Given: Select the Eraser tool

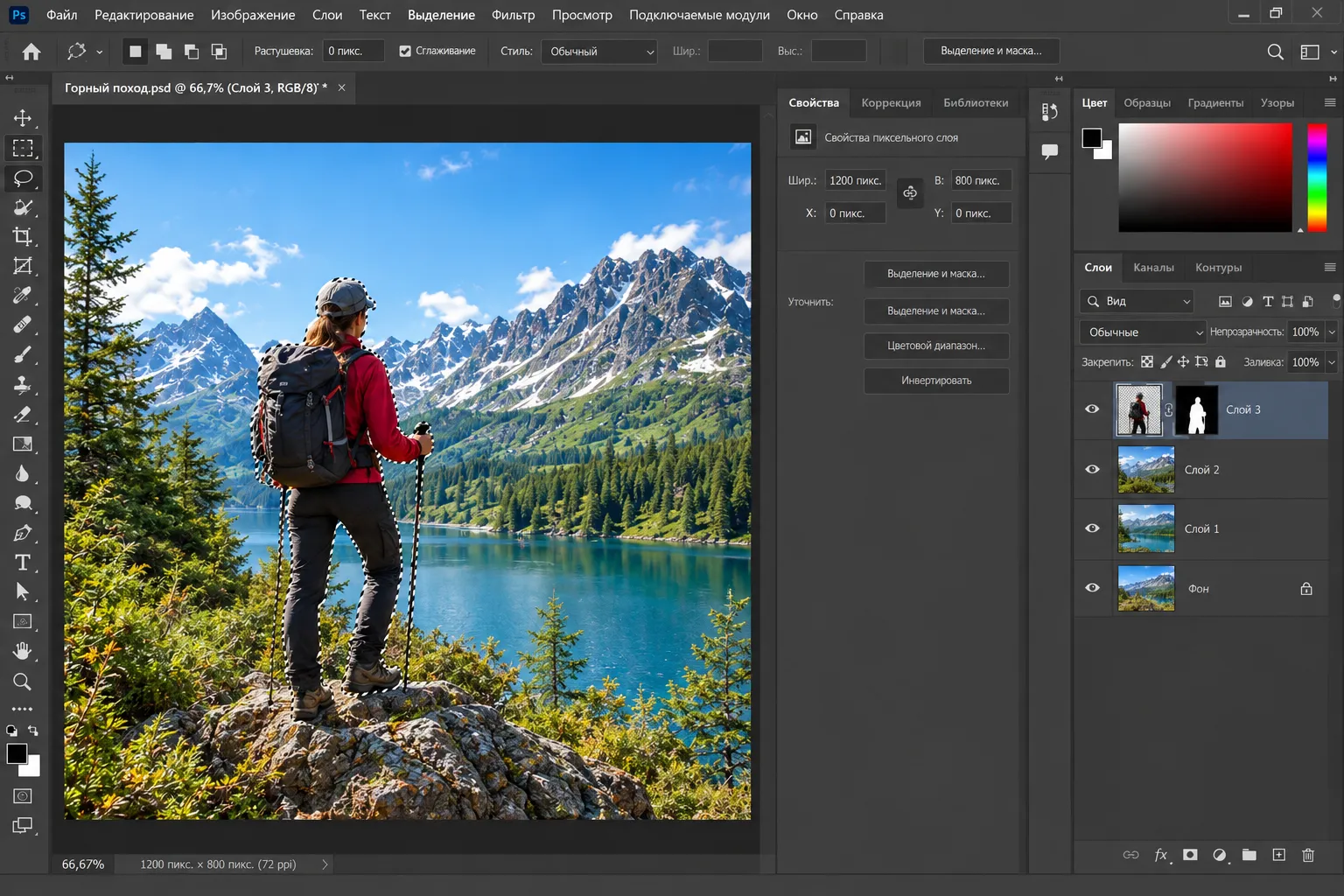Looking at the screenshot, I should [23, 414].
